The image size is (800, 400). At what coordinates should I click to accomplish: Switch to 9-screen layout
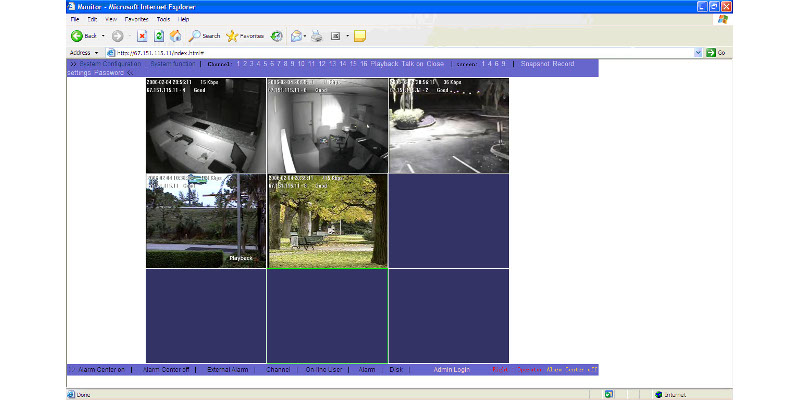pyautogui.click(x=503, y=64)
